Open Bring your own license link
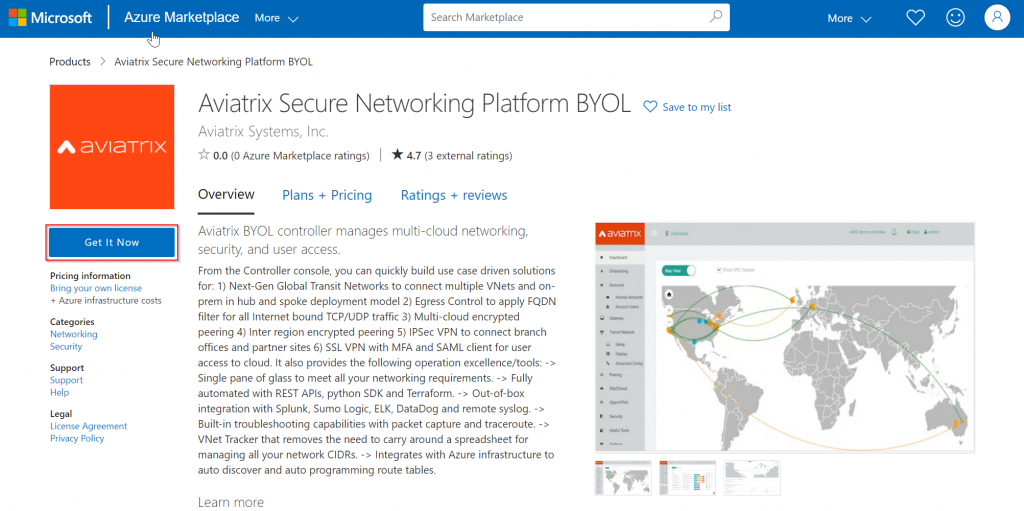 (x=96, y=288)
